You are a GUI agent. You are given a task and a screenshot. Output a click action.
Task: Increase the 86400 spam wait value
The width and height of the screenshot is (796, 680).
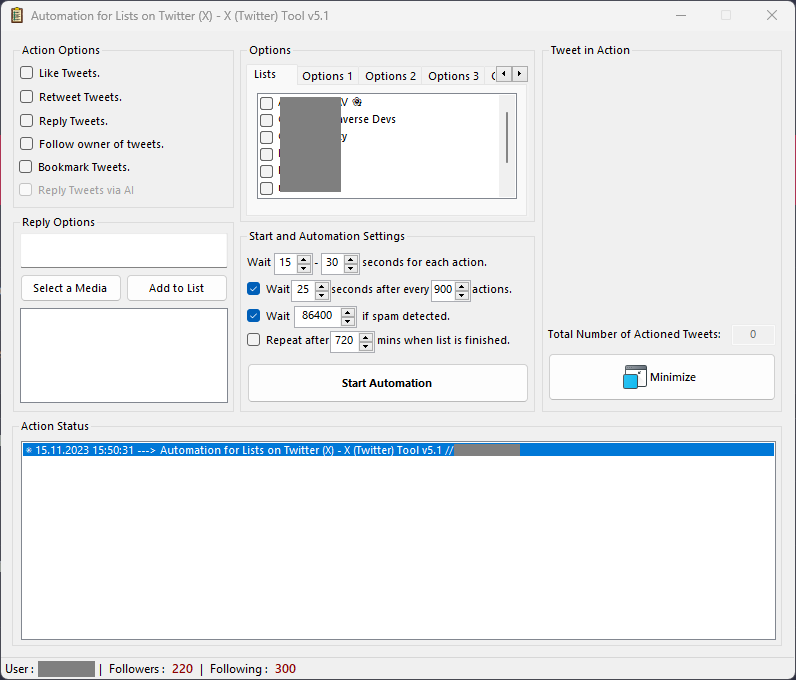click(348, 312)
